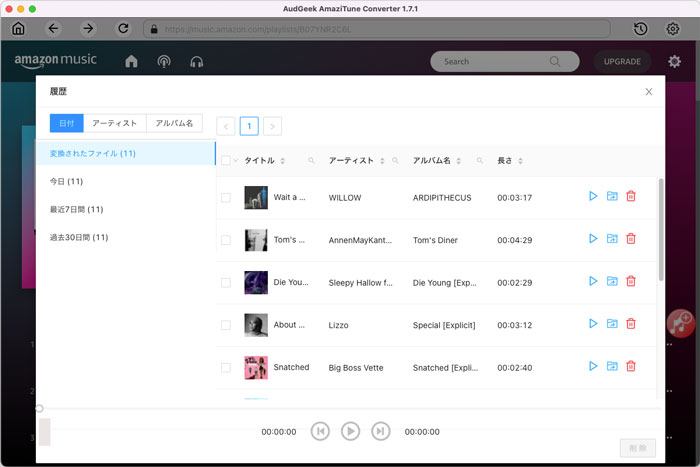Play the Tom's Diner track
Screen dimensions: 700x467
[x=593, y=238]
